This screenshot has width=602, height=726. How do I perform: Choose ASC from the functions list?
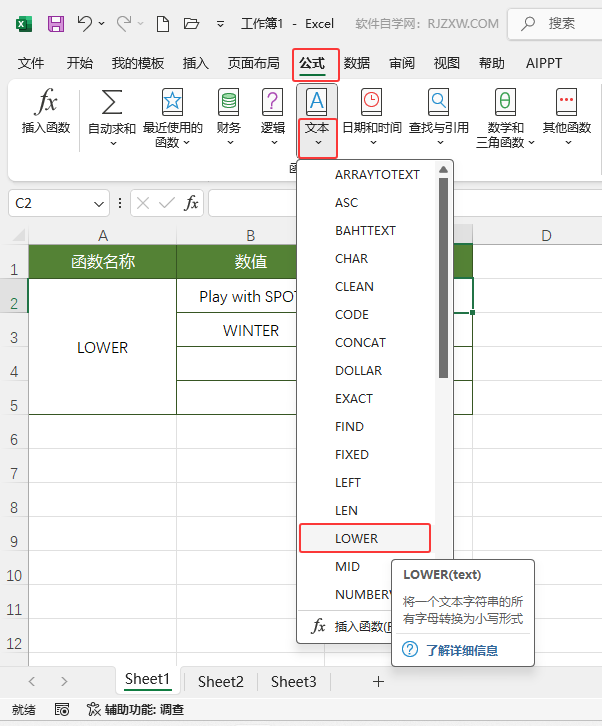tap(367, 203)
